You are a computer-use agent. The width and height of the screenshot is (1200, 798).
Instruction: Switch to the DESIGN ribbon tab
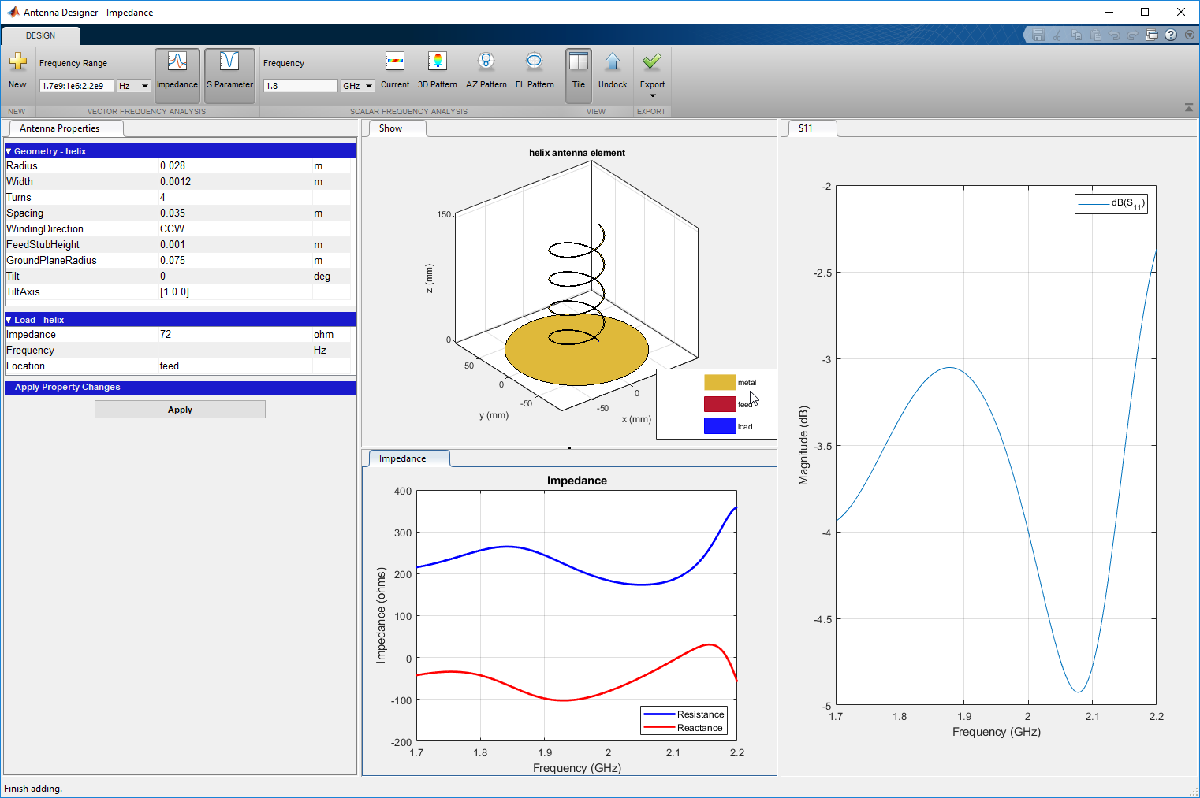point(41,35)
